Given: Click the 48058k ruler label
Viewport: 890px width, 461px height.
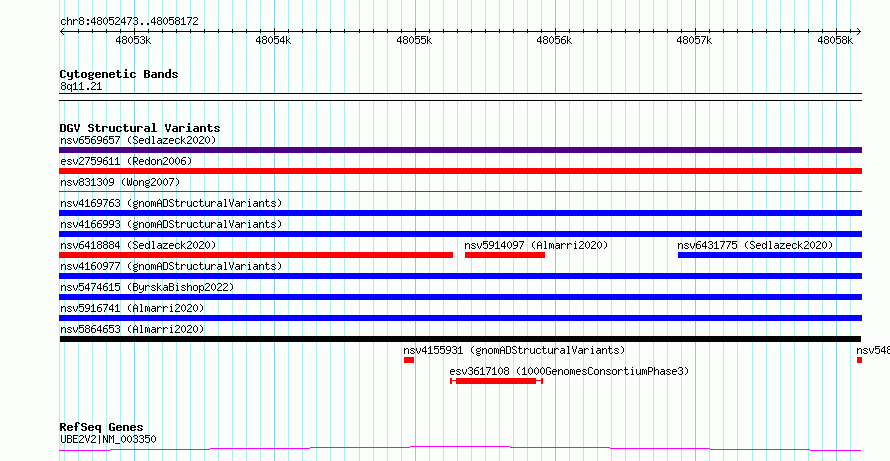Looking at the screenshot, I should [836, 40].
